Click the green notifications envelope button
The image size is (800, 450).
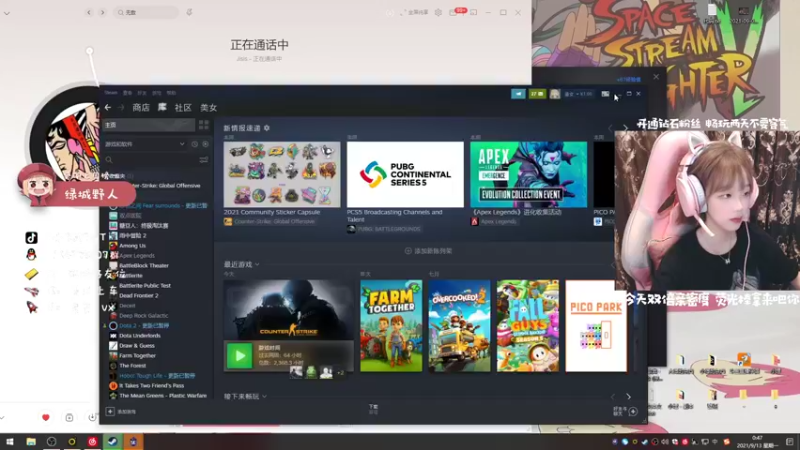click(537, 94)
